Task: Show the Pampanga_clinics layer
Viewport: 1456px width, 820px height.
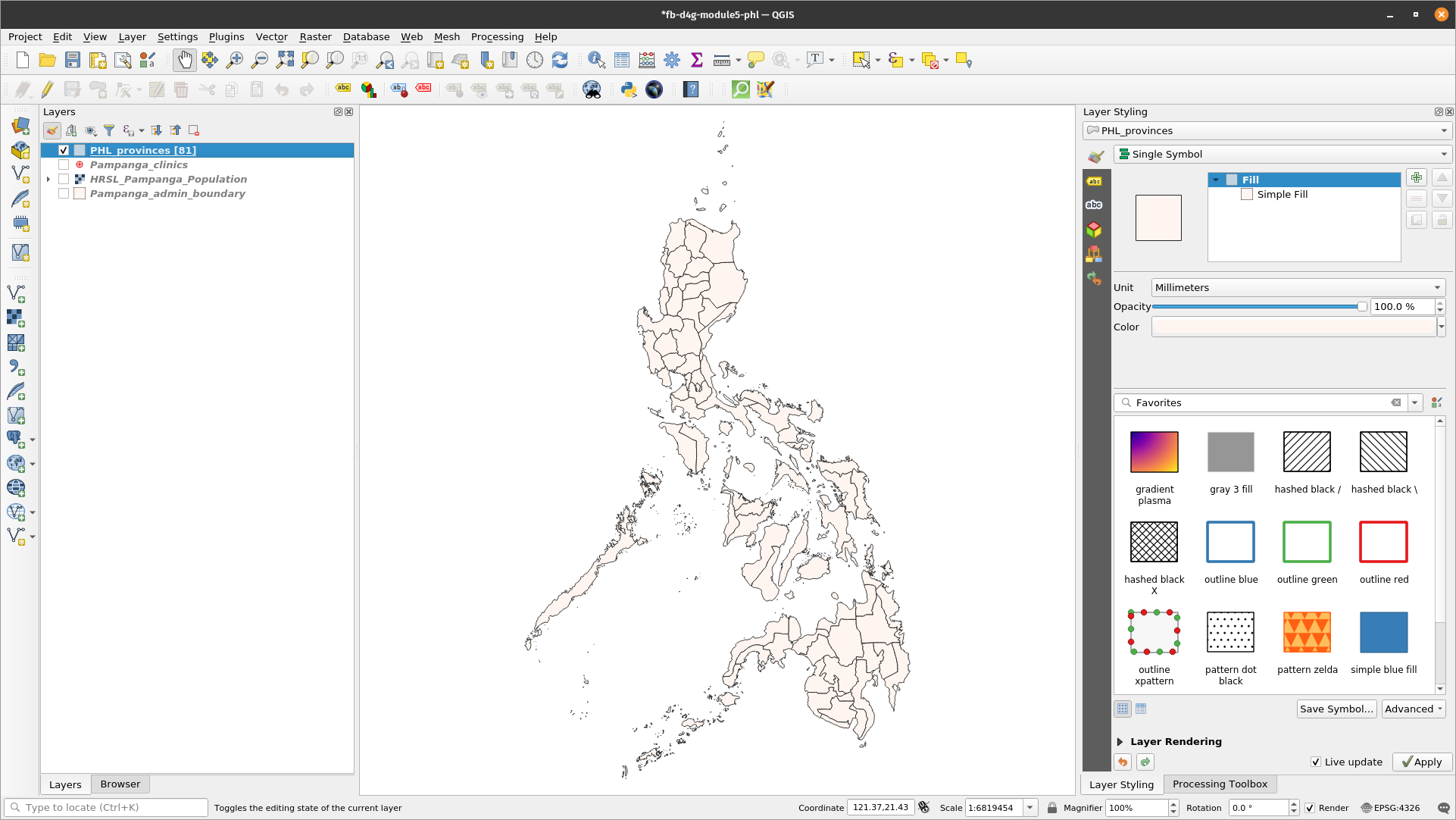Action: (x=64, y=164)
